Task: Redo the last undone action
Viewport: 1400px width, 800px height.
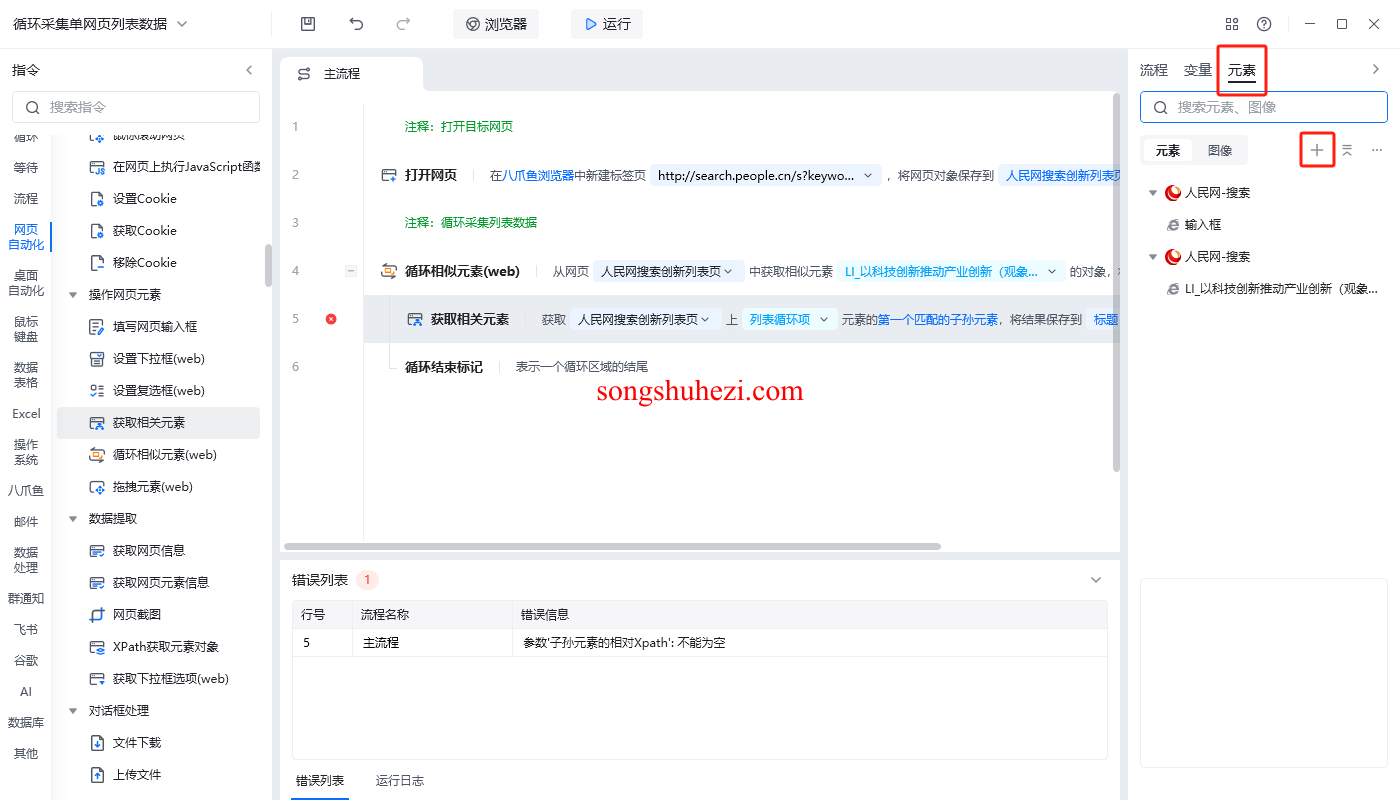Action: coord(403,24)
